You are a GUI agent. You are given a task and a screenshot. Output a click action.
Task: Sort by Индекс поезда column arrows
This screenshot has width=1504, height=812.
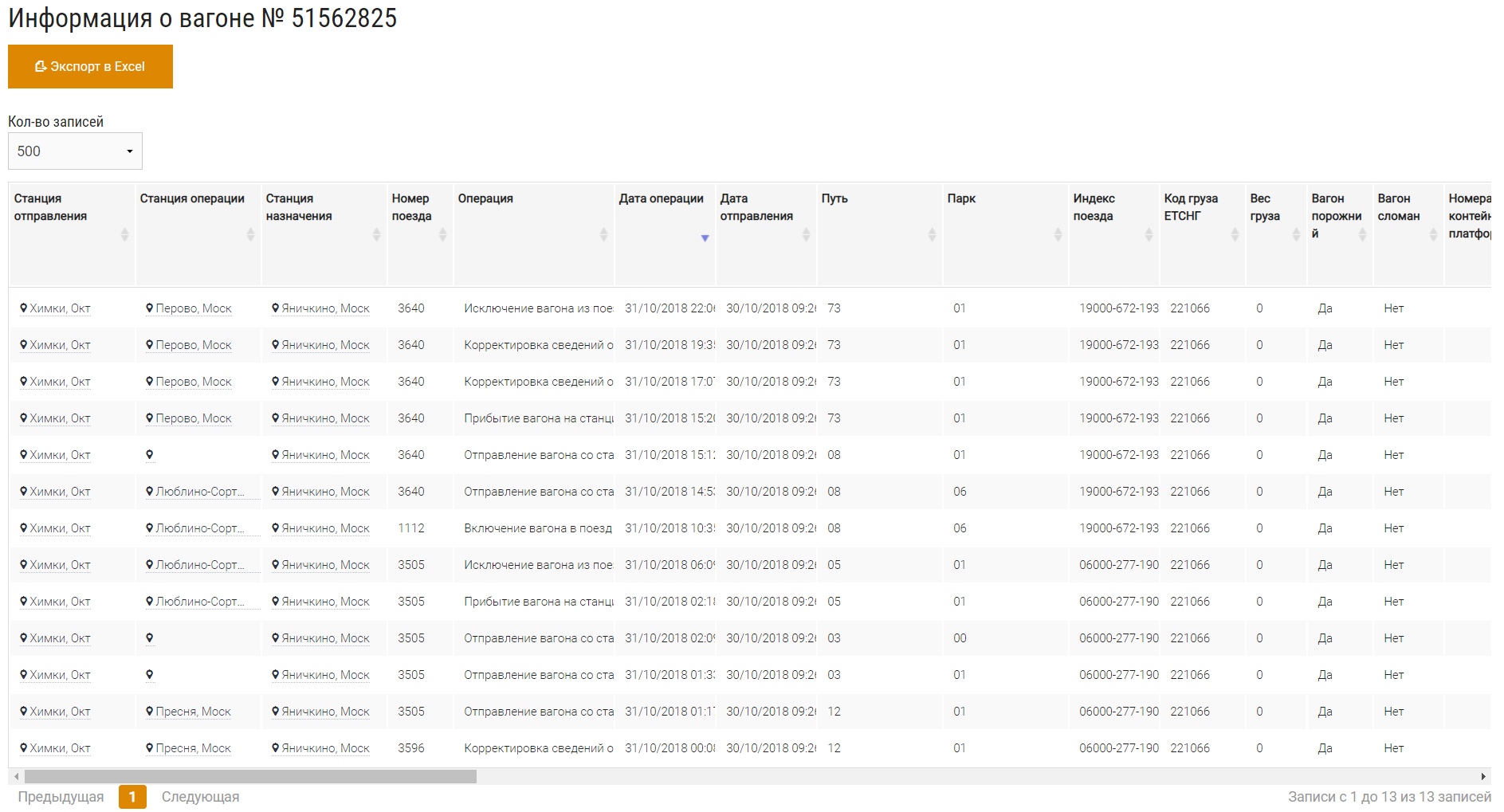tap(1149, 234)
